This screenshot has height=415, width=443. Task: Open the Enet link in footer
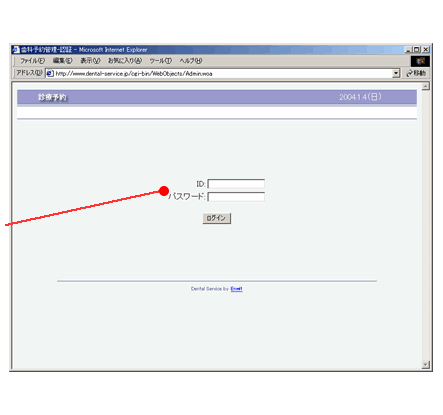coord(236,289)
